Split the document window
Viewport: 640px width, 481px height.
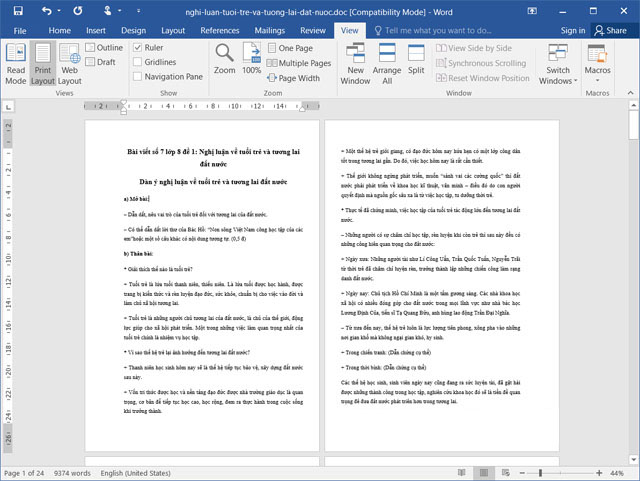coord(416,59)
